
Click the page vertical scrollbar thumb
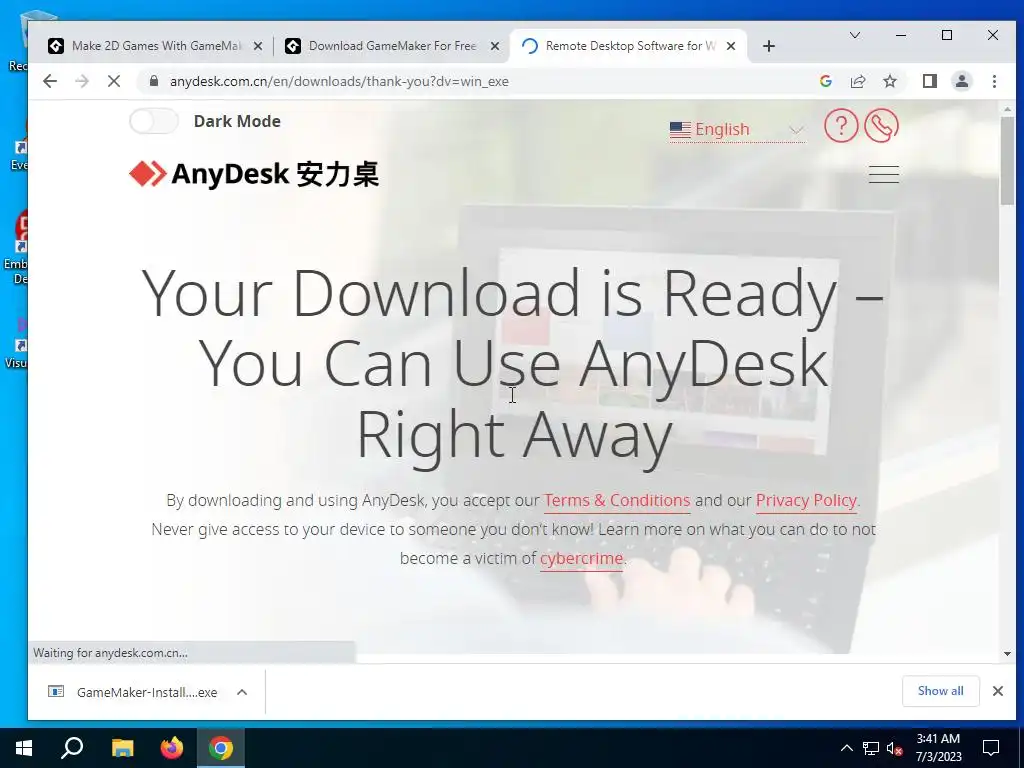[x=1007, y=161]
